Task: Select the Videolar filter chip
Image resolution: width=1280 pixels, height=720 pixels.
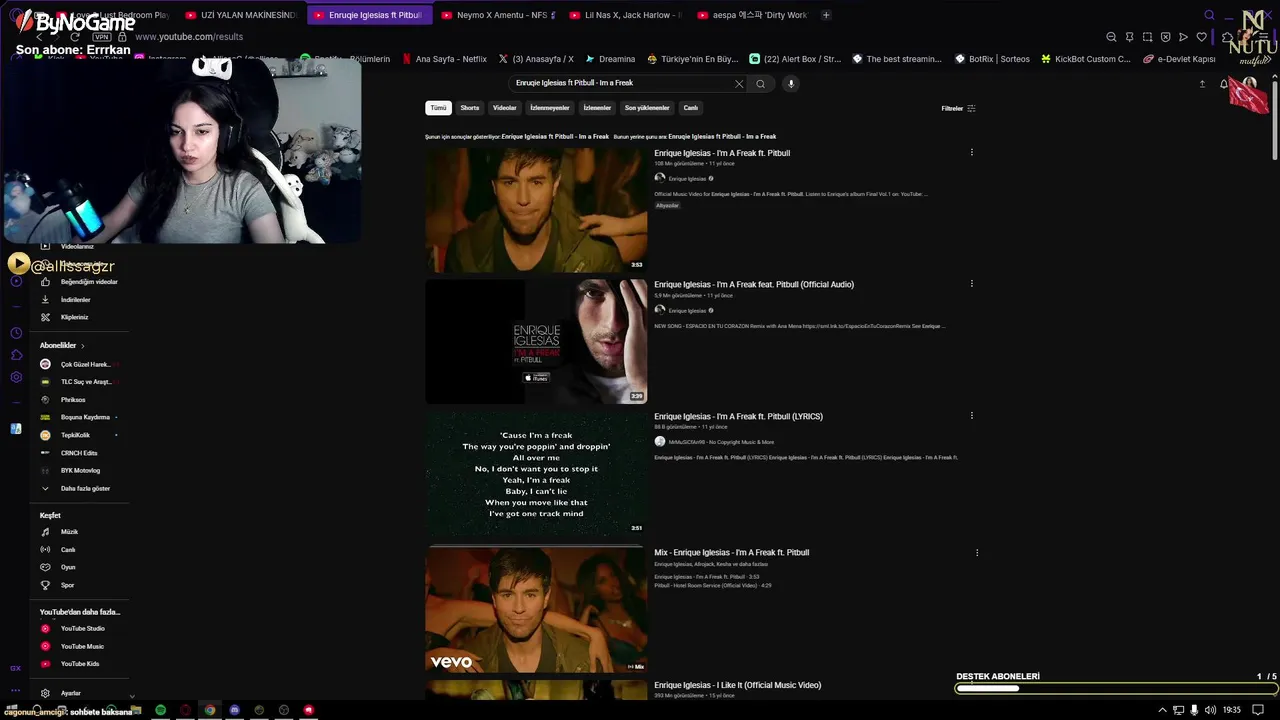Action: (505, 108)
